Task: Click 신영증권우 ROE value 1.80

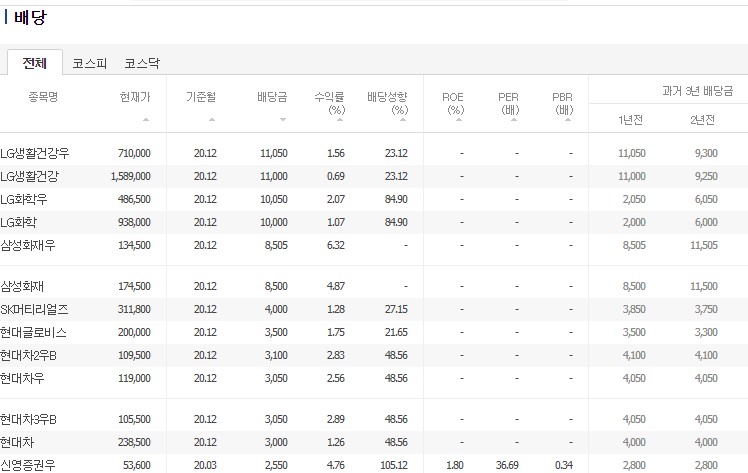Action: (x=455, y=465)
